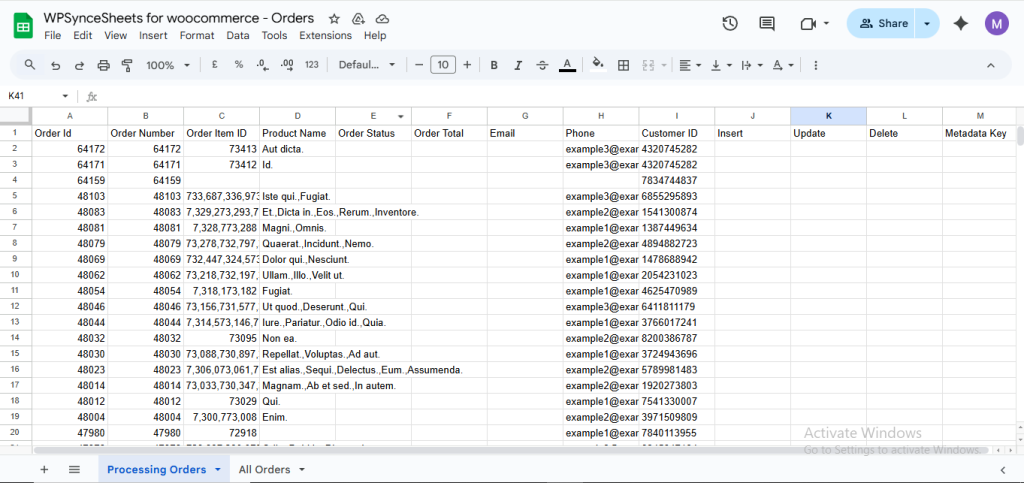
Task: Open All Orders tab menu arrow
Action: pyautogui.click(x=302, y=469)
